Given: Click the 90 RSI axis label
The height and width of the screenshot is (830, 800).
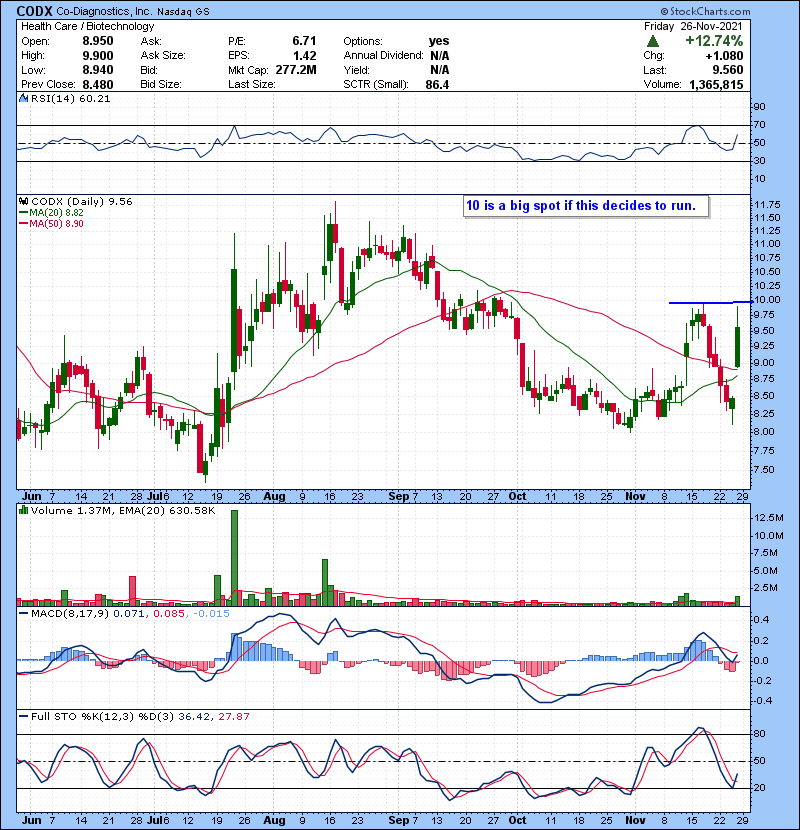Looking at the screenshot, I should [x=760, y=106].
